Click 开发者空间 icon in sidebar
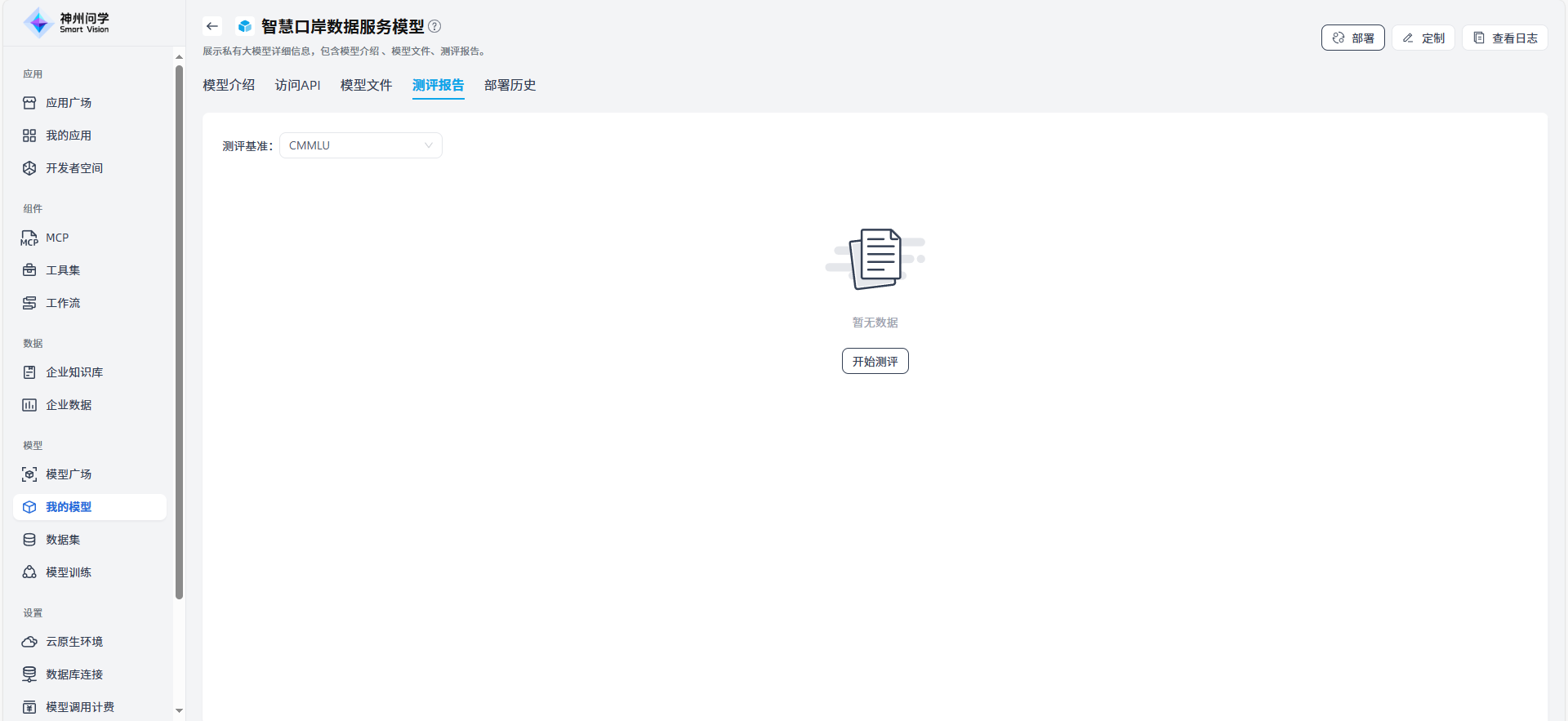This screenshot has width=1568, height=721. 29,168
